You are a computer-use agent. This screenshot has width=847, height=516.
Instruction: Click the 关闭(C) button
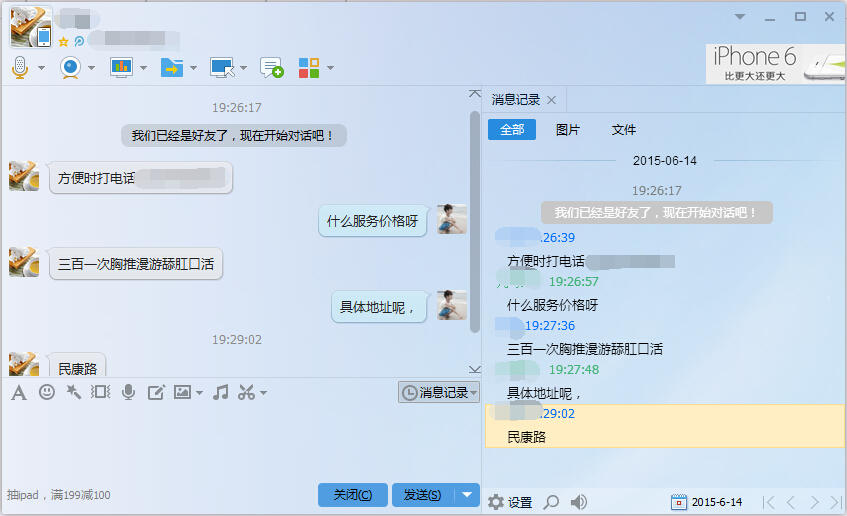coord(353,495)
